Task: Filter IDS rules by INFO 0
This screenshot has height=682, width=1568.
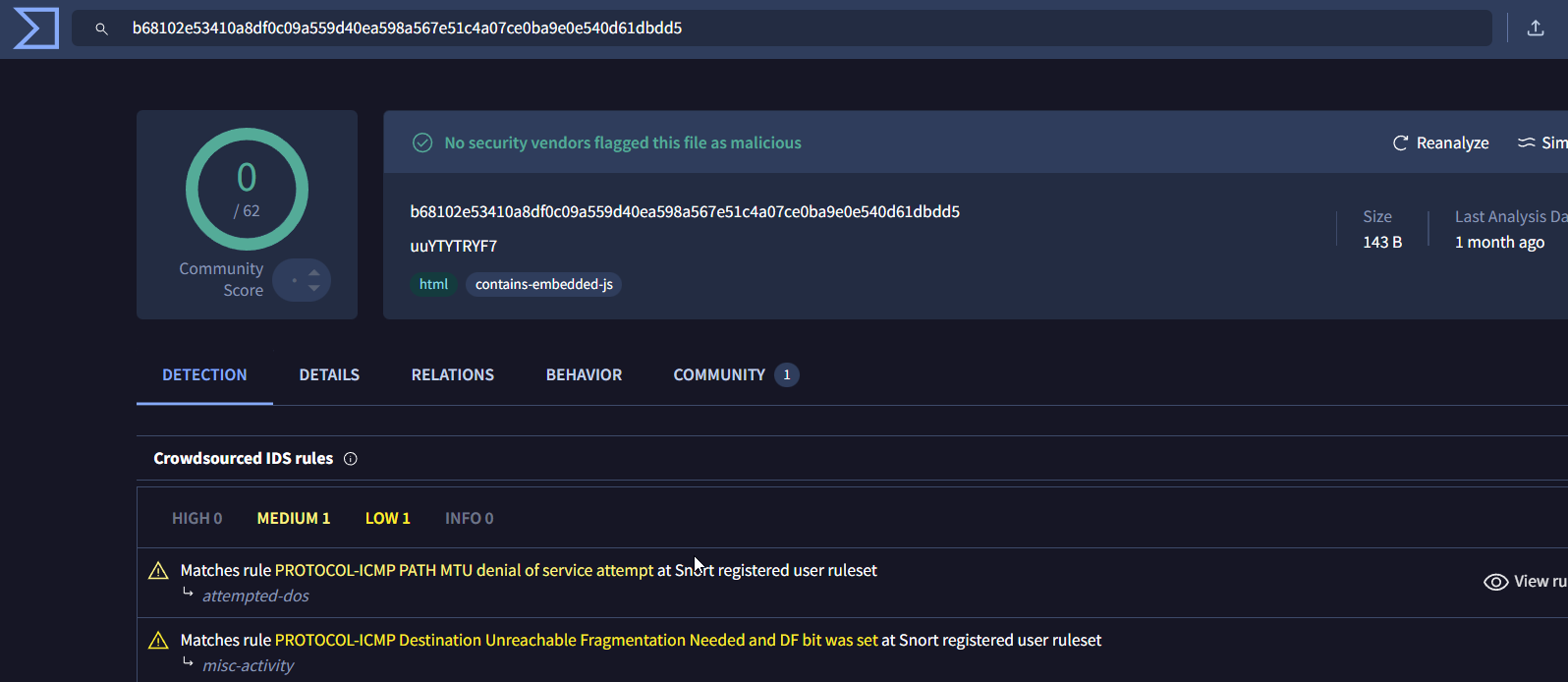Action: [x=470, y=519]
